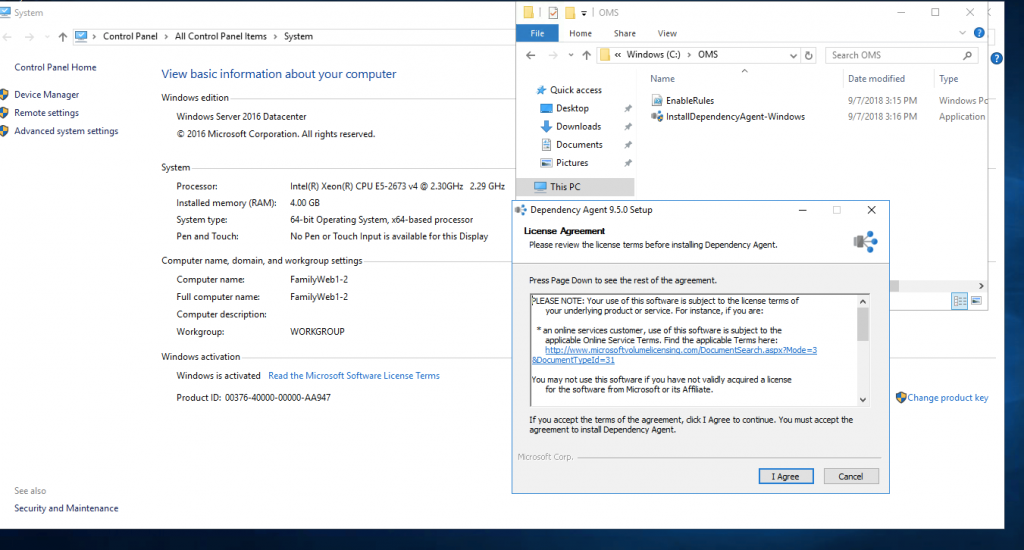Click Windows (C:) in Explorer address path

[653, 55]
